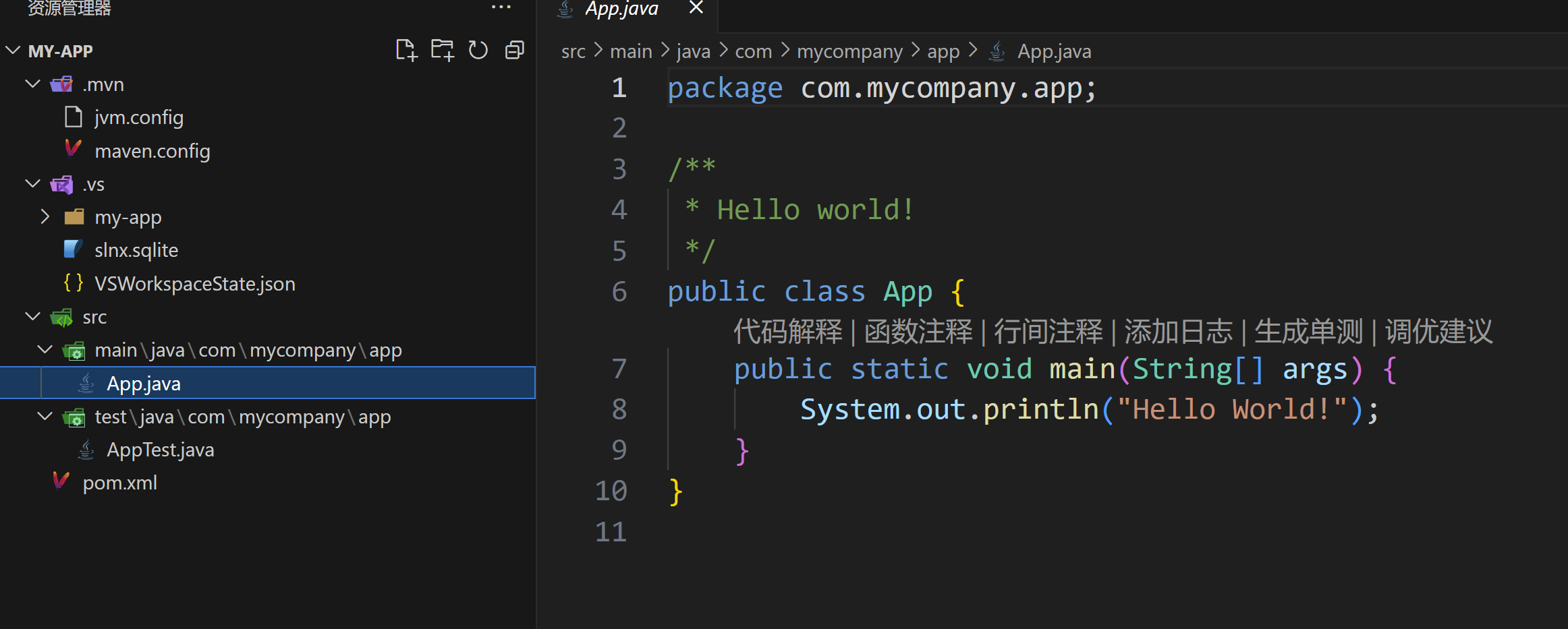This screenshot has width=1568, height=629.
Task: Click 添加日志 code lens link
Action: tap(1178, 332)
